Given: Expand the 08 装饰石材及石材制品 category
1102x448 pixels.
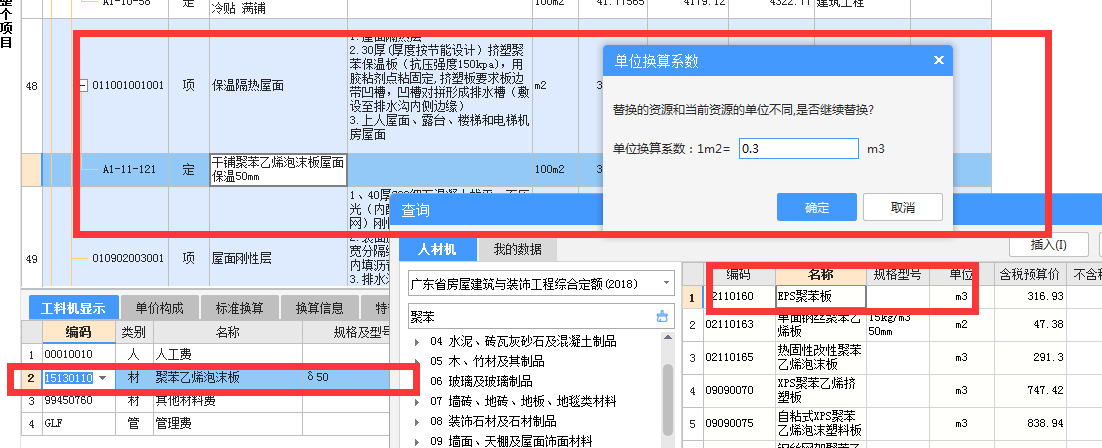Looking at the screenshot, I should point(417,422).
